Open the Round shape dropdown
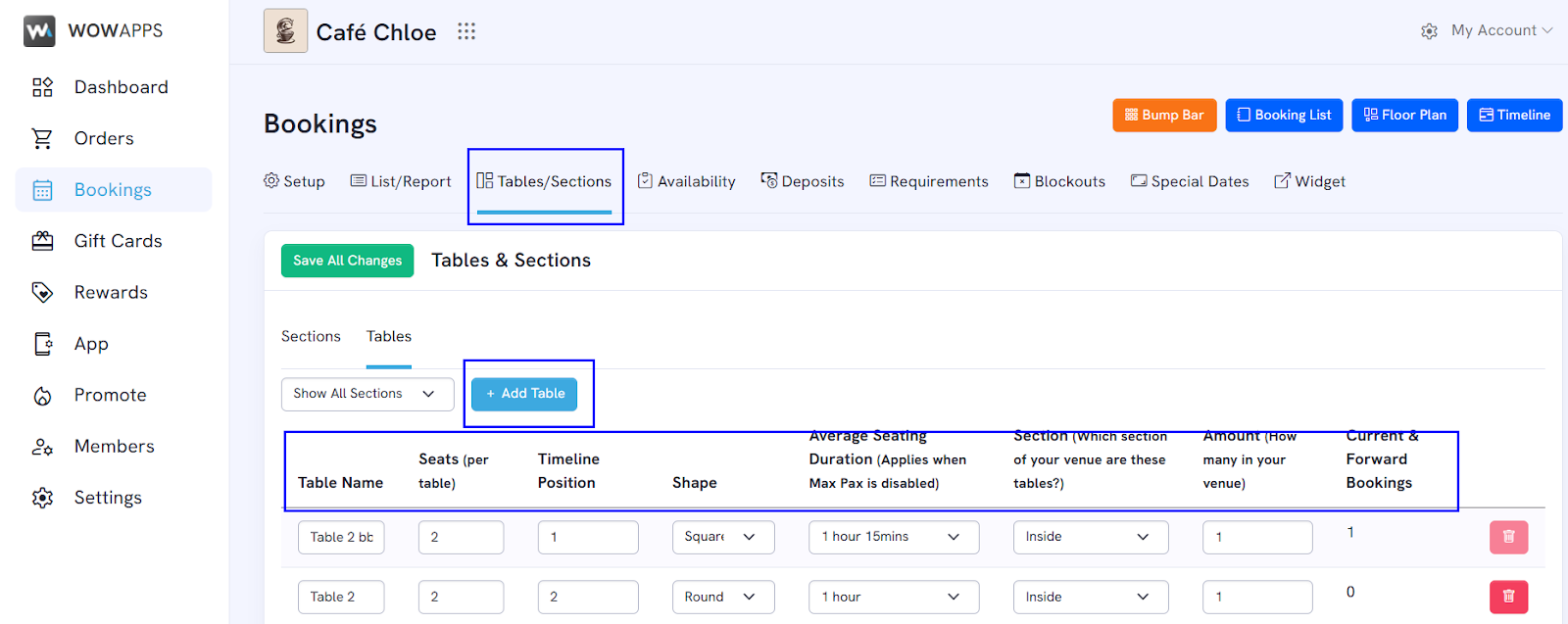The width and height of the screenshot is (1568, 624). pos(723,597)
